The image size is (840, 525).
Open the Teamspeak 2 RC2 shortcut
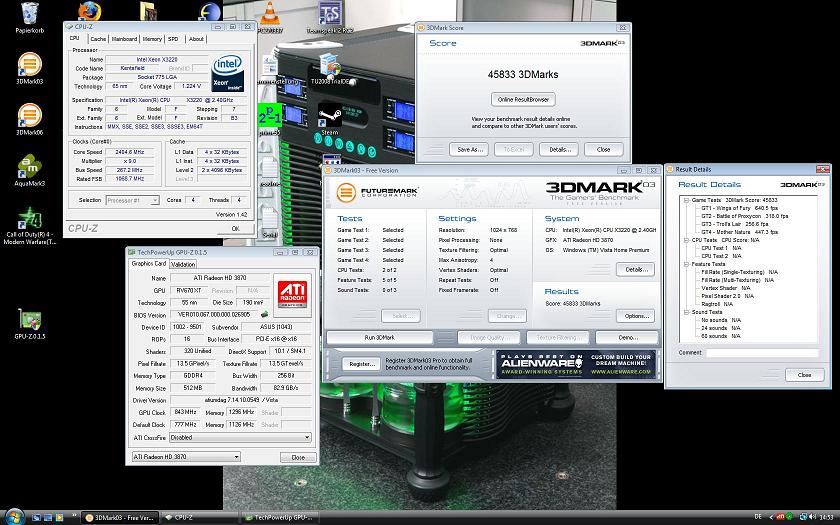pyautogui.click(x=329, y=17)
